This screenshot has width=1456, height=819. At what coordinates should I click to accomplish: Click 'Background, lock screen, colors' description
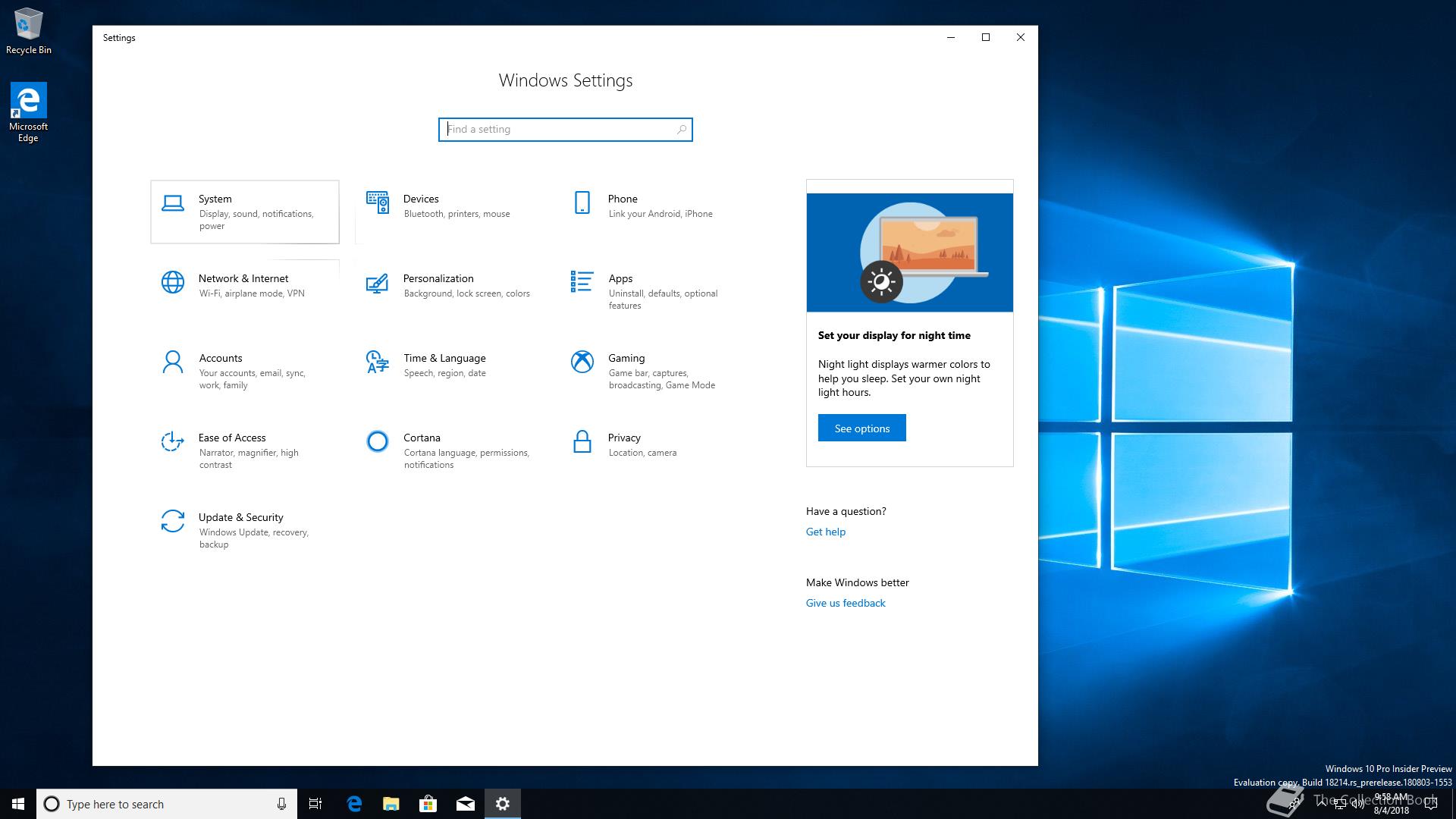pos(467,293)
